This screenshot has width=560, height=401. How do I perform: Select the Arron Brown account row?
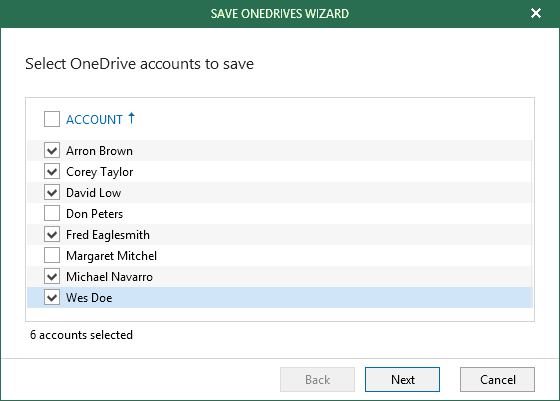tap(280, 150)
